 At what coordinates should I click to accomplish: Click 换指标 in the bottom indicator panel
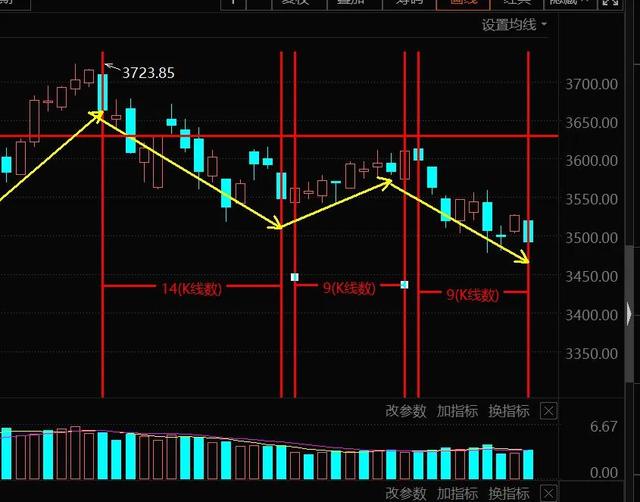tap(509, 493)
